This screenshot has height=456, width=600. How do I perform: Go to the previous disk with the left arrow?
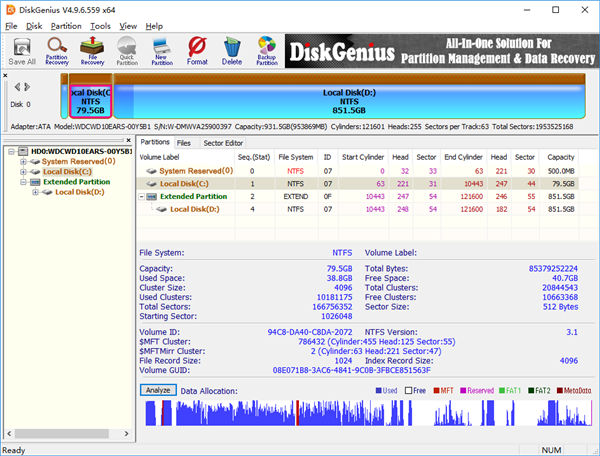(x=16, y=87)
